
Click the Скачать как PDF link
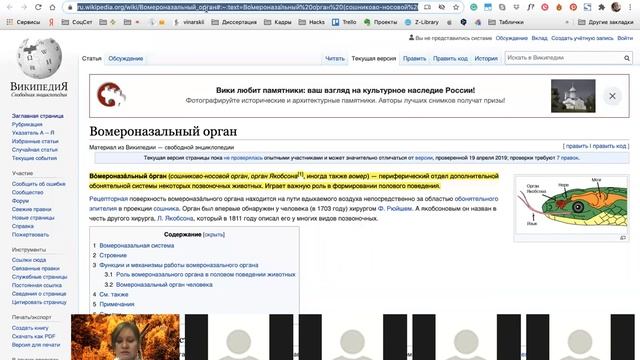33,336
